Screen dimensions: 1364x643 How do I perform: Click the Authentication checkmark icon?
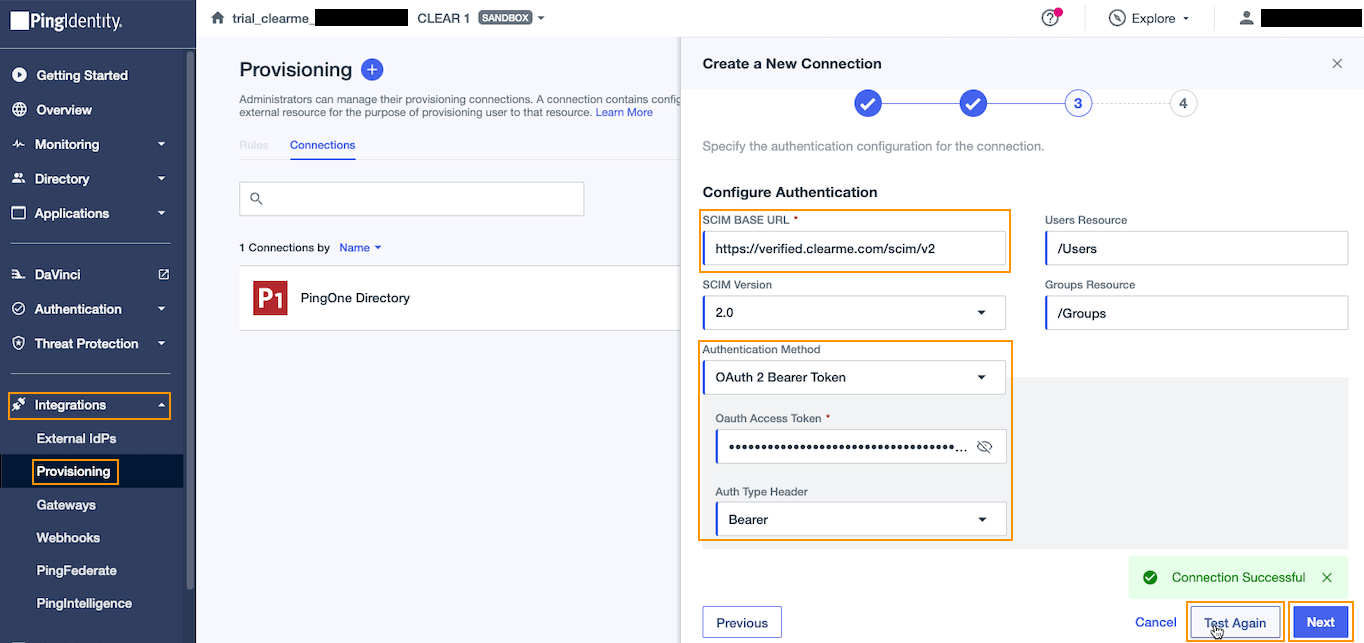pos(18,309)
